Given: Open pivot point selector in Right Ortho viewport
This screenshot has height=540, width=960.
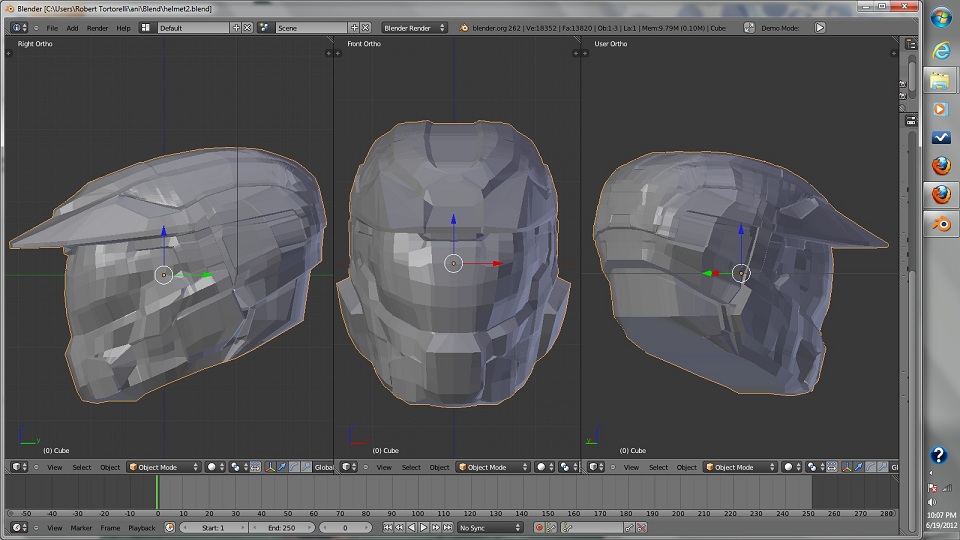Looking at the screenshot, I should tap(239, 467).
